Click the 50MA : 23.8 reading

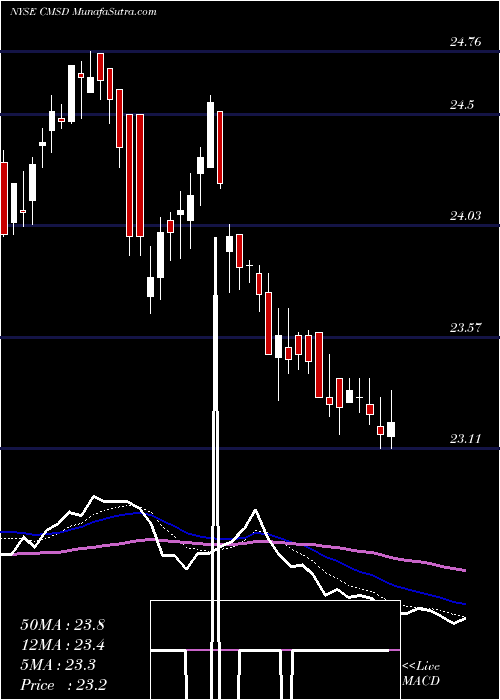[x=62, y=625]
